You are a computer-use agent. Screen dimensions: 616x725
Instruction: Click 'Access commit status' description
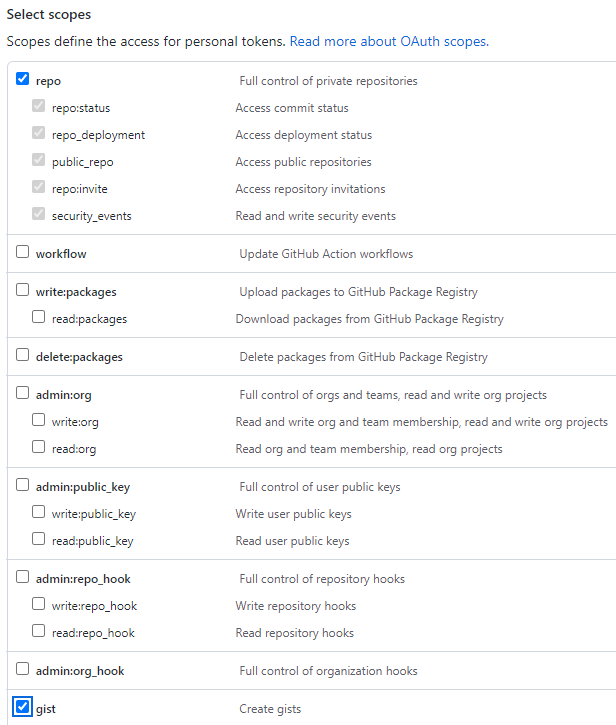[x=292, y=108]
